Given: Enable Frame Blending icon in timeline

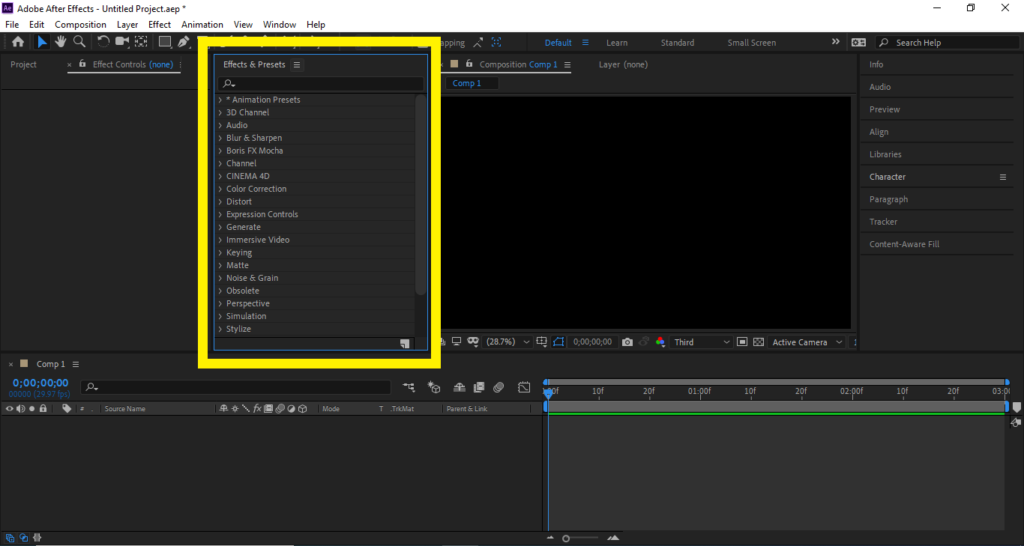Looking at the screenshot, I should tap(479, 387).
